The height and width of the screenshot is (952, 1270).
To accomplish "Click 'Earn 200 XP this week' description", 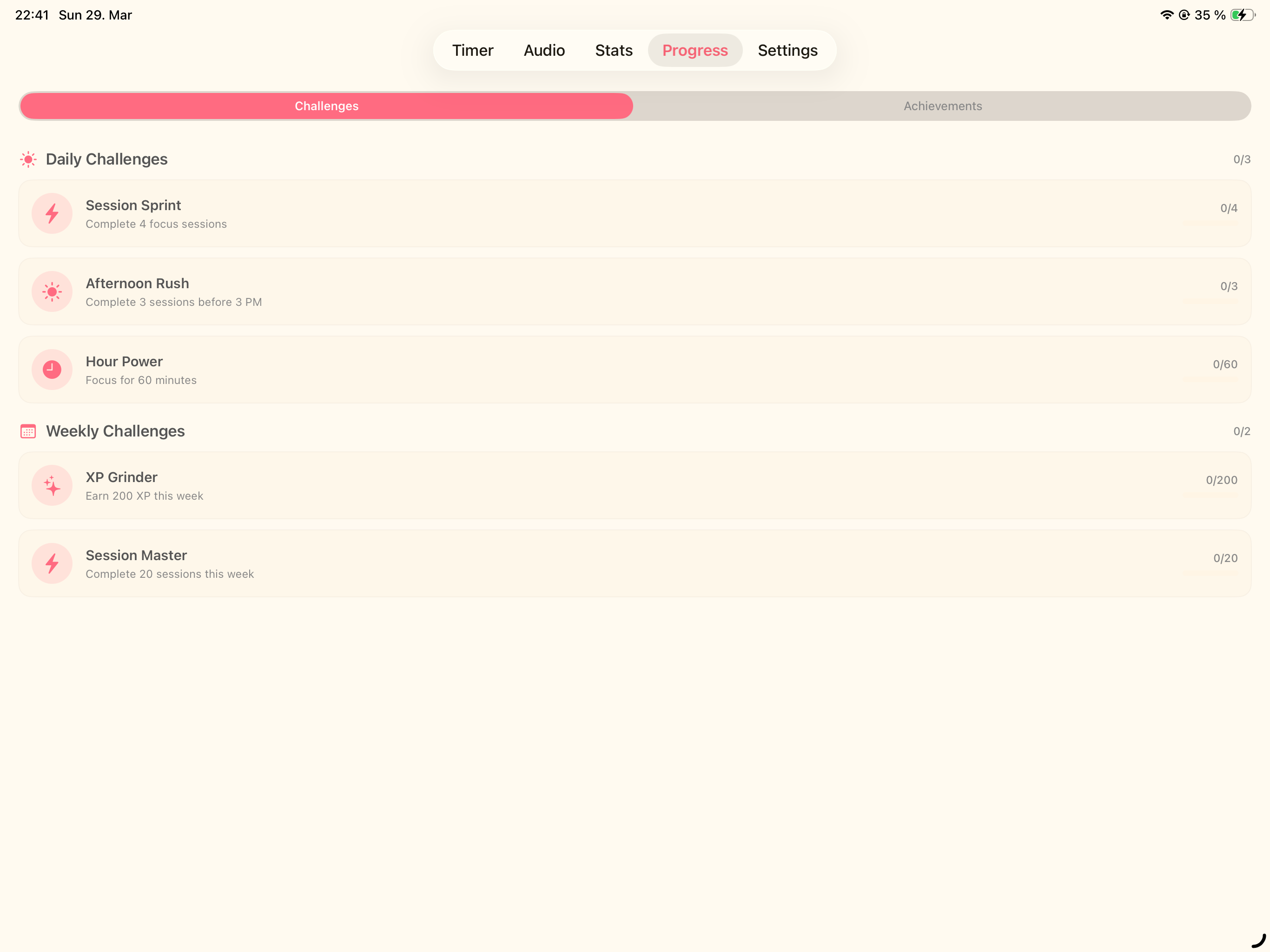I will [x=144, y=496].
